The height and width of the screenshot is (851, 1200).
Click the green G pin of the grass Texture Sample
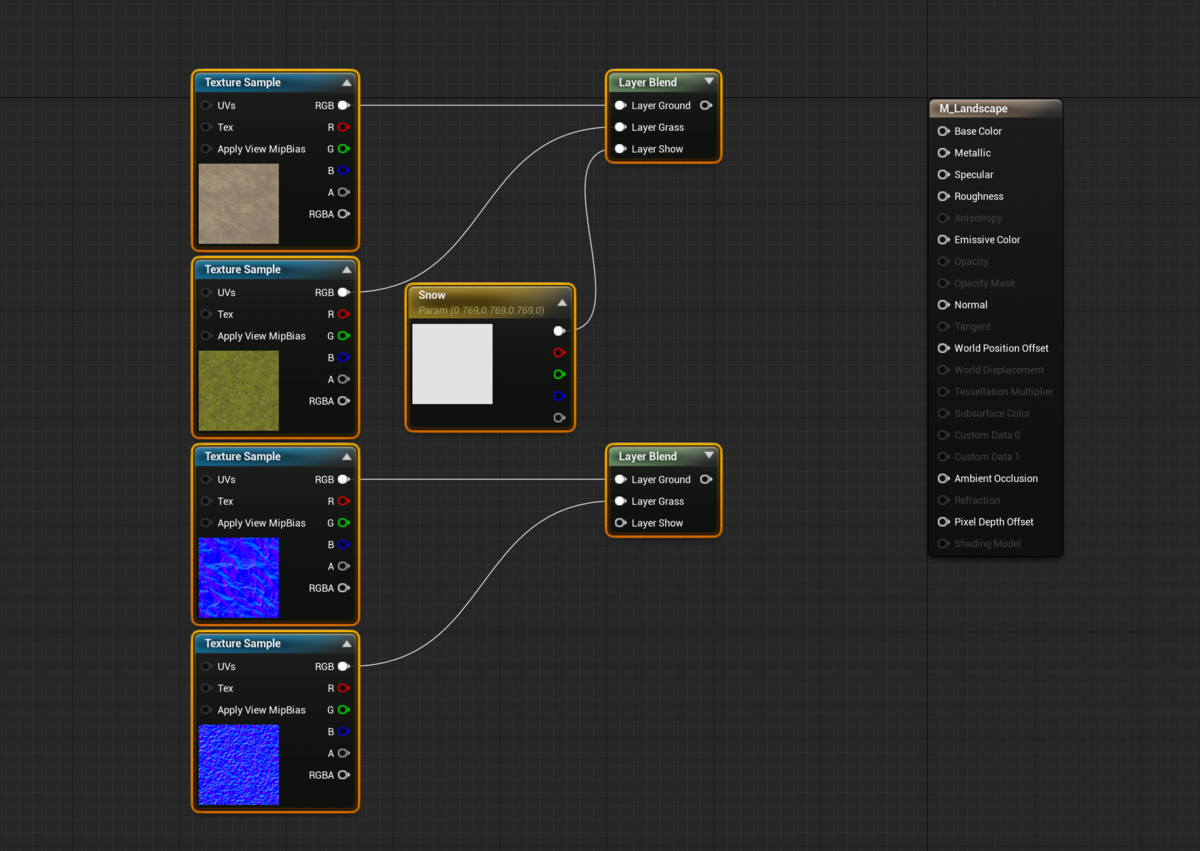[344, 336]
